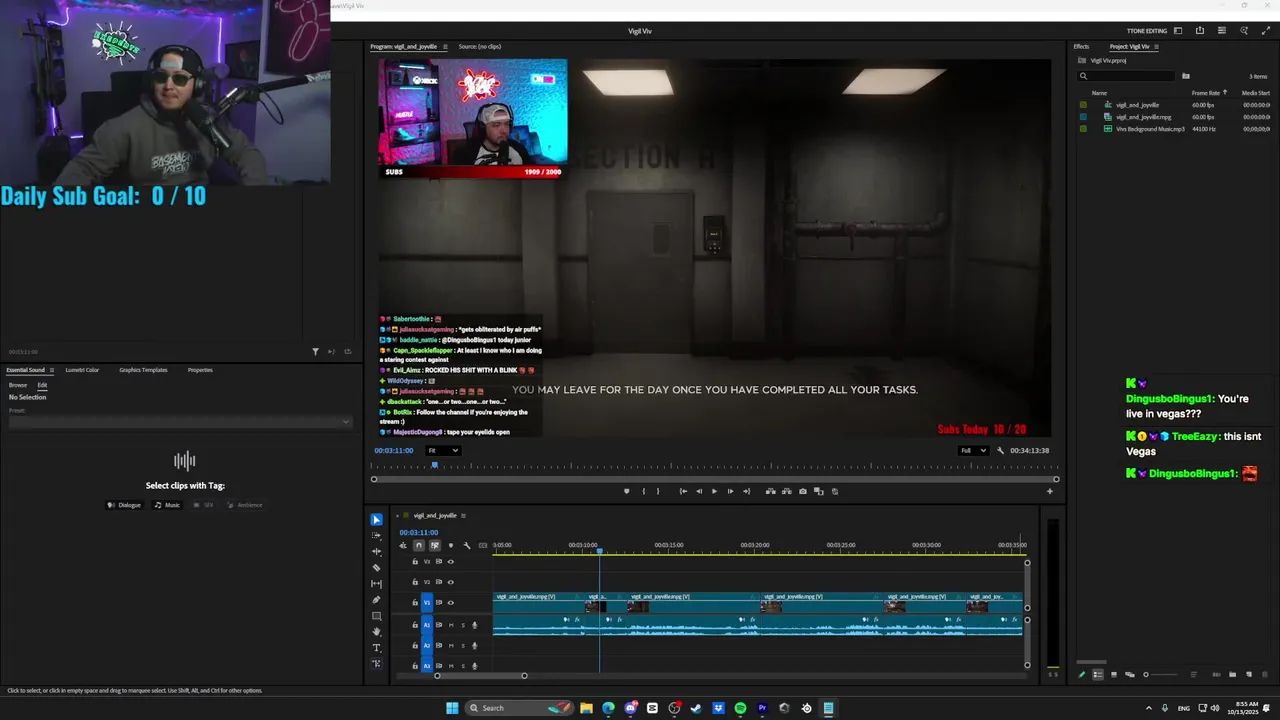Mute audio track A1

[x=451, y=625]
